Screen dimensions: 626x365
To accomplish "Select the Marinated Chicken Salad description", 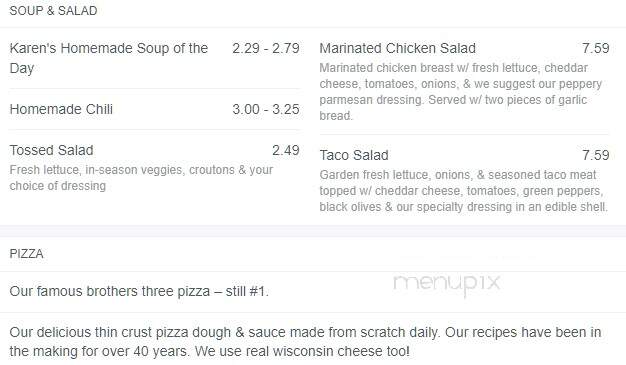I will point(461,92).
